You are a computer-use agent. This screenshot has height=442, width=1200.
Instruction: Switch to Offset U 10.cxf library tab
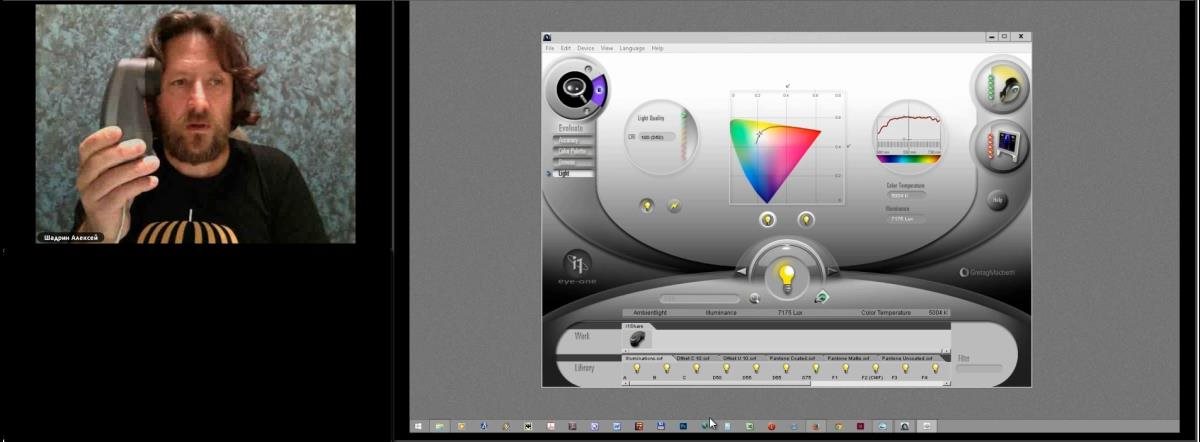coord(741,358)
